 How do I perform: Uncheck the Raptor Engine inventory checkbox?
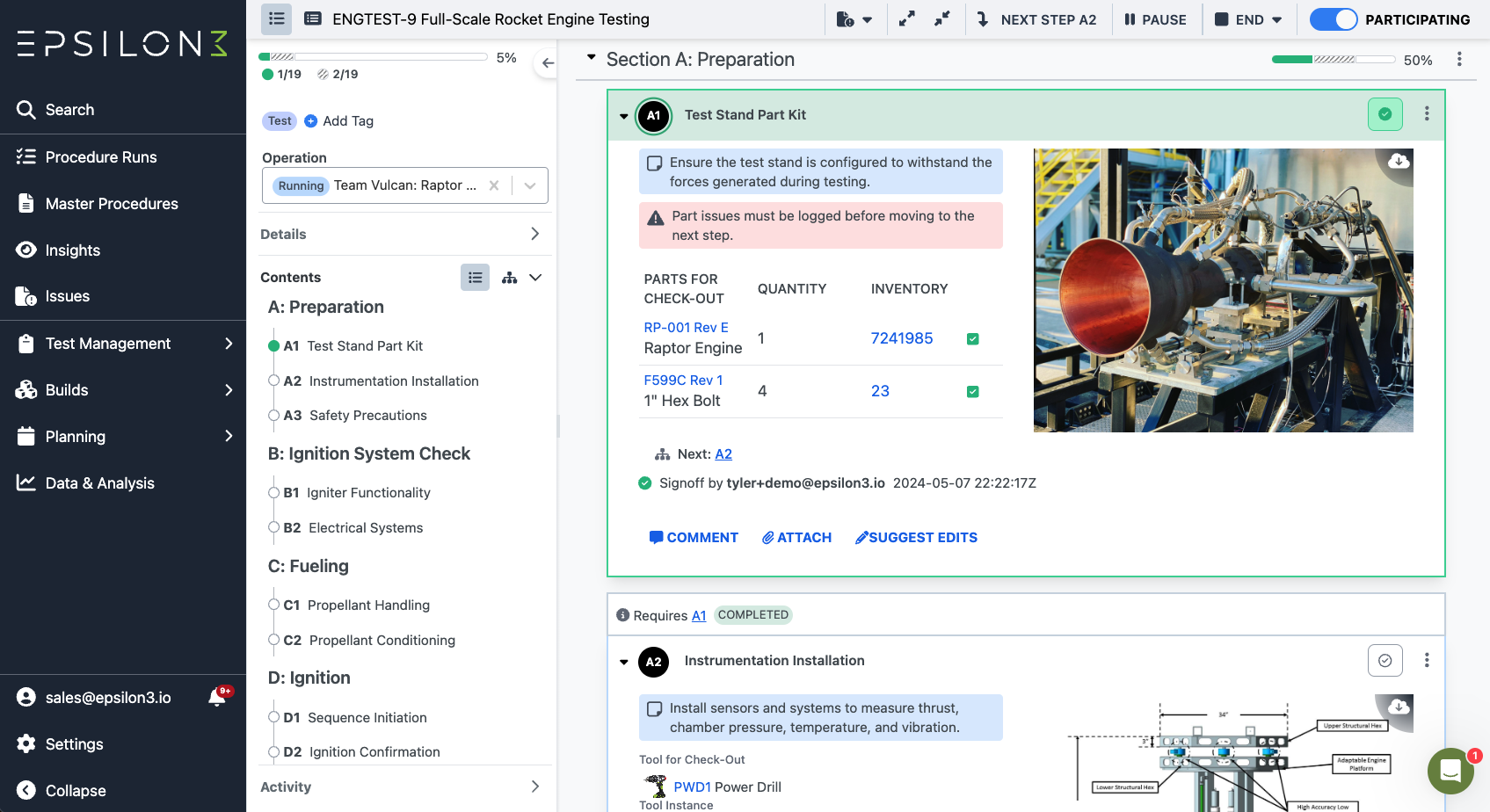point(972,338)
